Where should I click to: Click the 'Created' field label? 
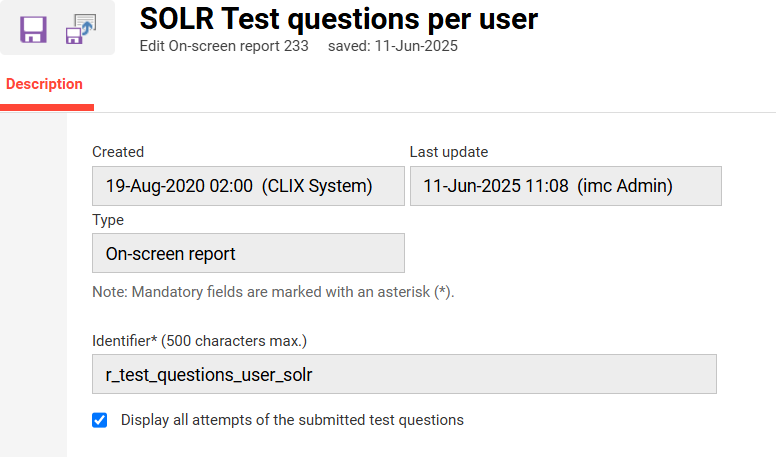[118, 152]
